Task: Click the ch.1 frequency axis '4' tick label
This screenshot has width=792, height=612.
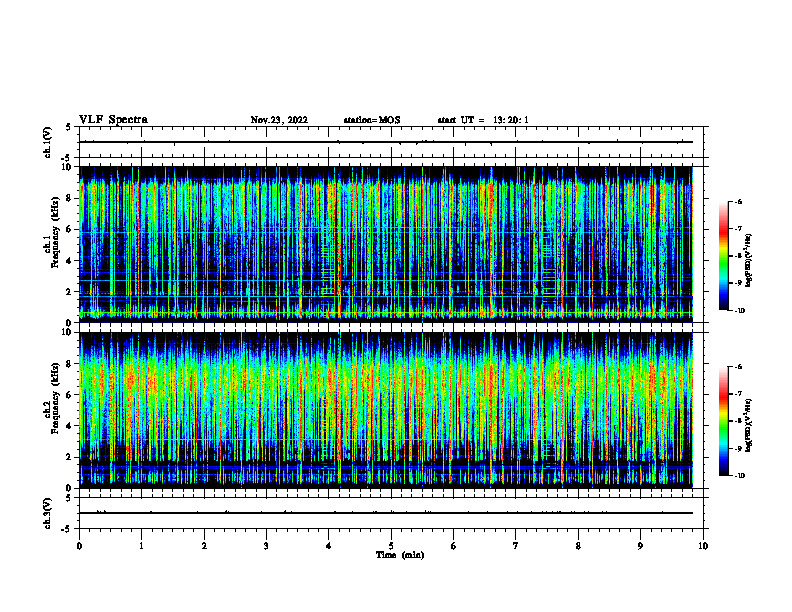Action: click(x=69, y=261)
